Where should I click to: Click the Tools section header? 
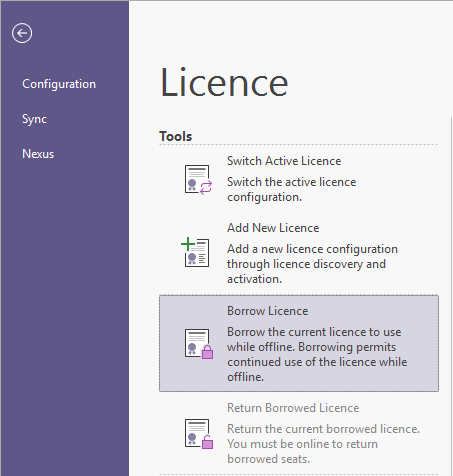pyautogui.click(x=176, y=136)
